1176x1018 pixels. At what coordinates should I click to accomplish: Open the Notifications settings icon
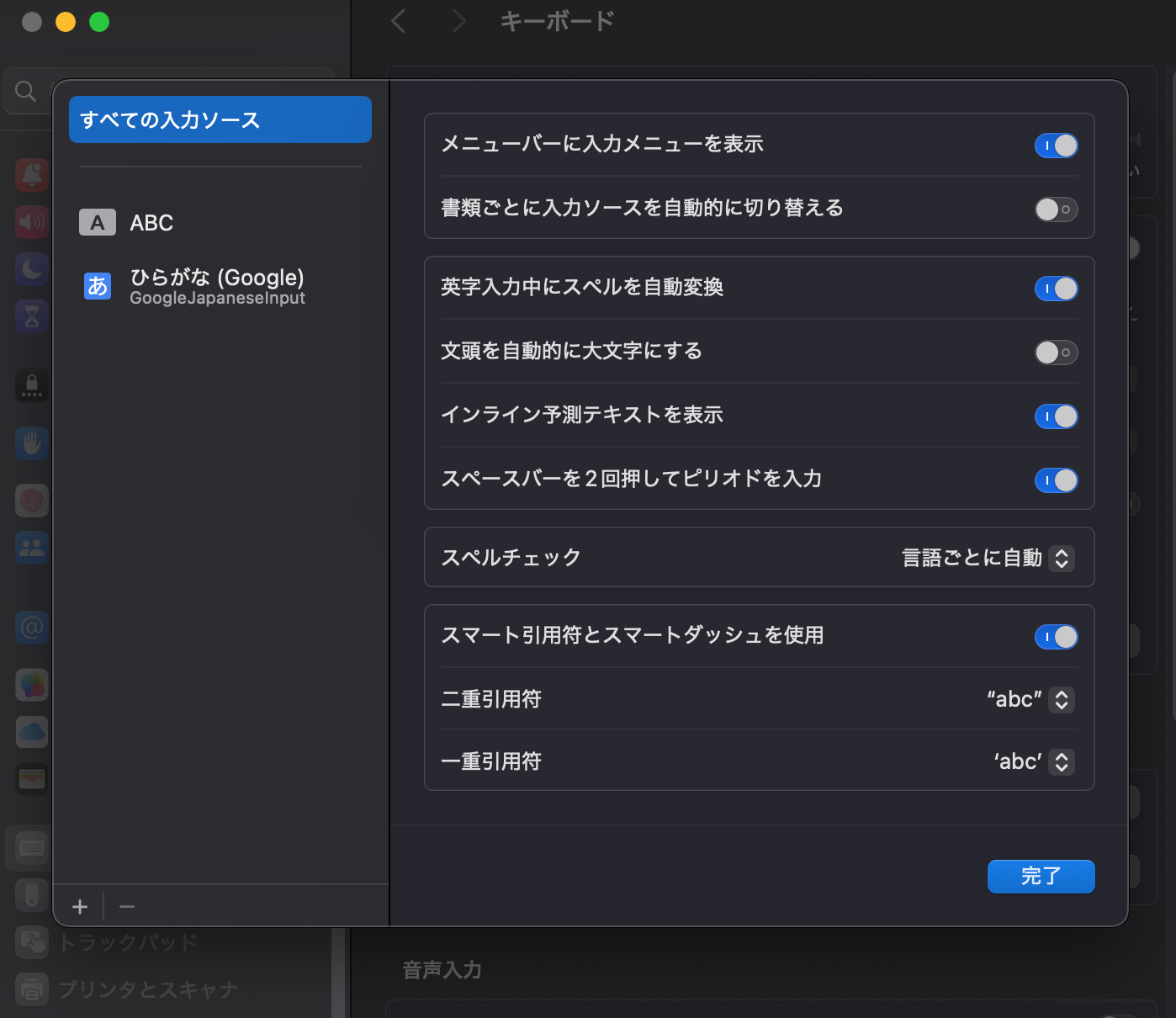click(31, 175)
